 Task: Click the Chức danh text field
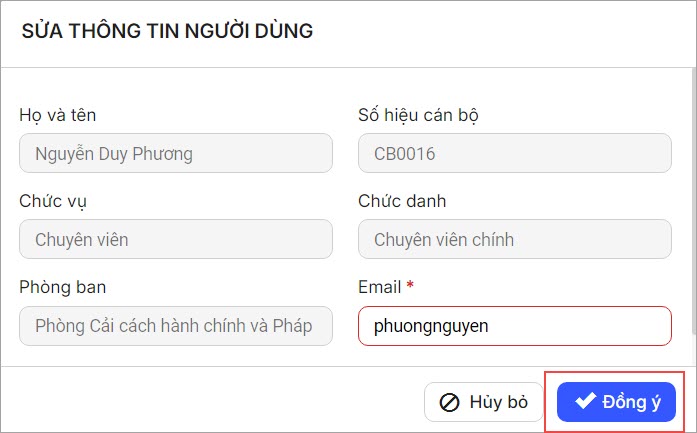(514, 240)
